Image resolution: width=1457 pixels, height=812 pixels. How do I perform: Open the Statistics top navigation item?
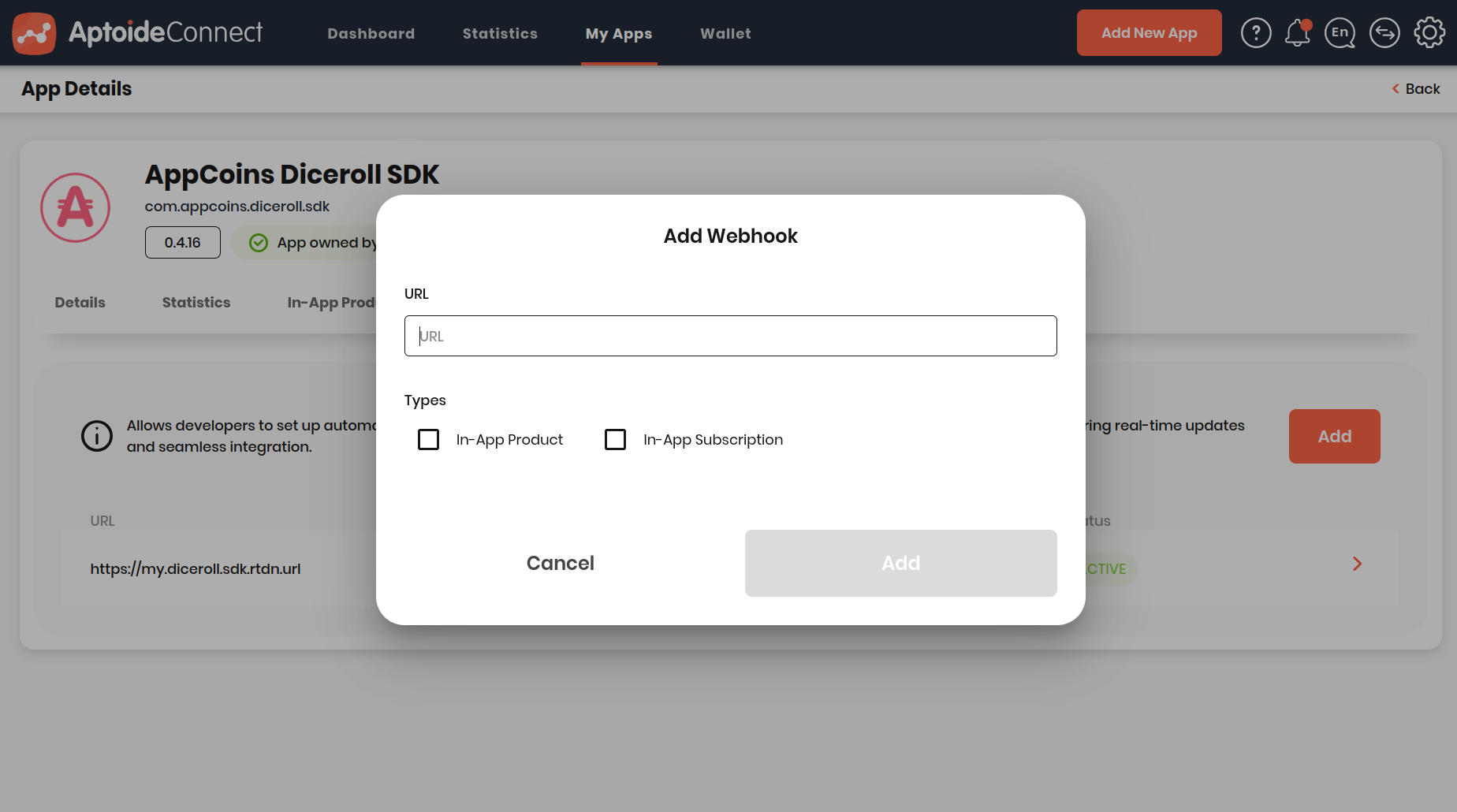[x=500, y=33]
